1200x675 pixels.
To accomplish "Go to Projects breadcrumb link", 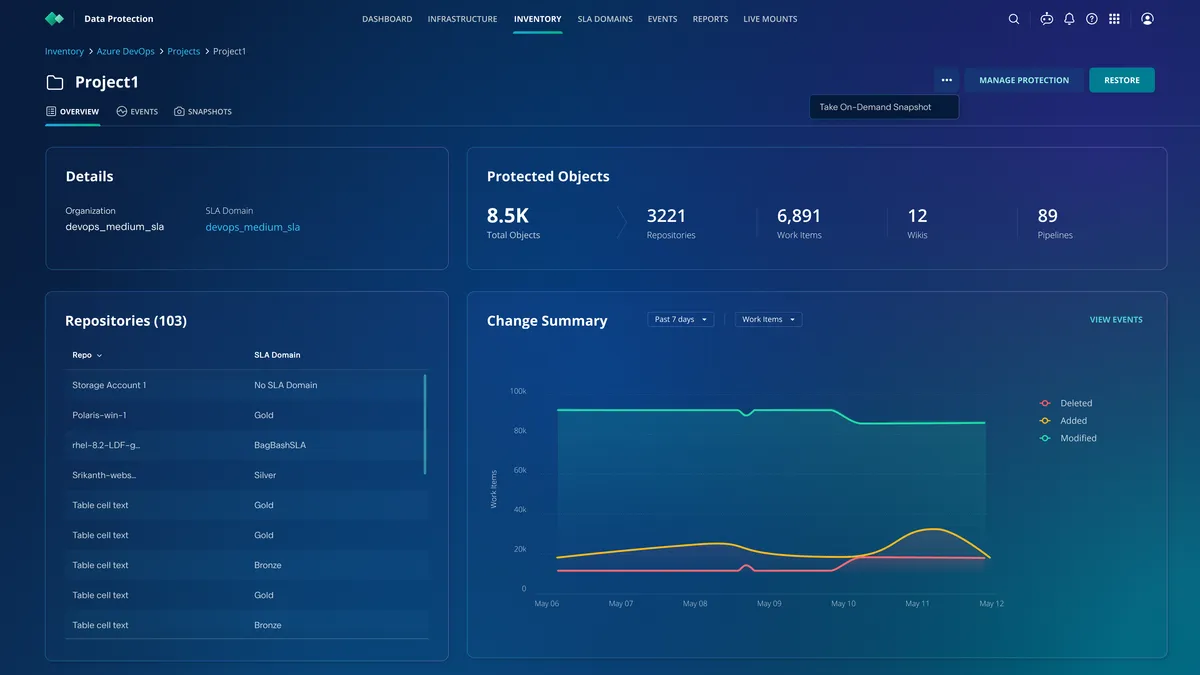I will [x=183, y=51].
